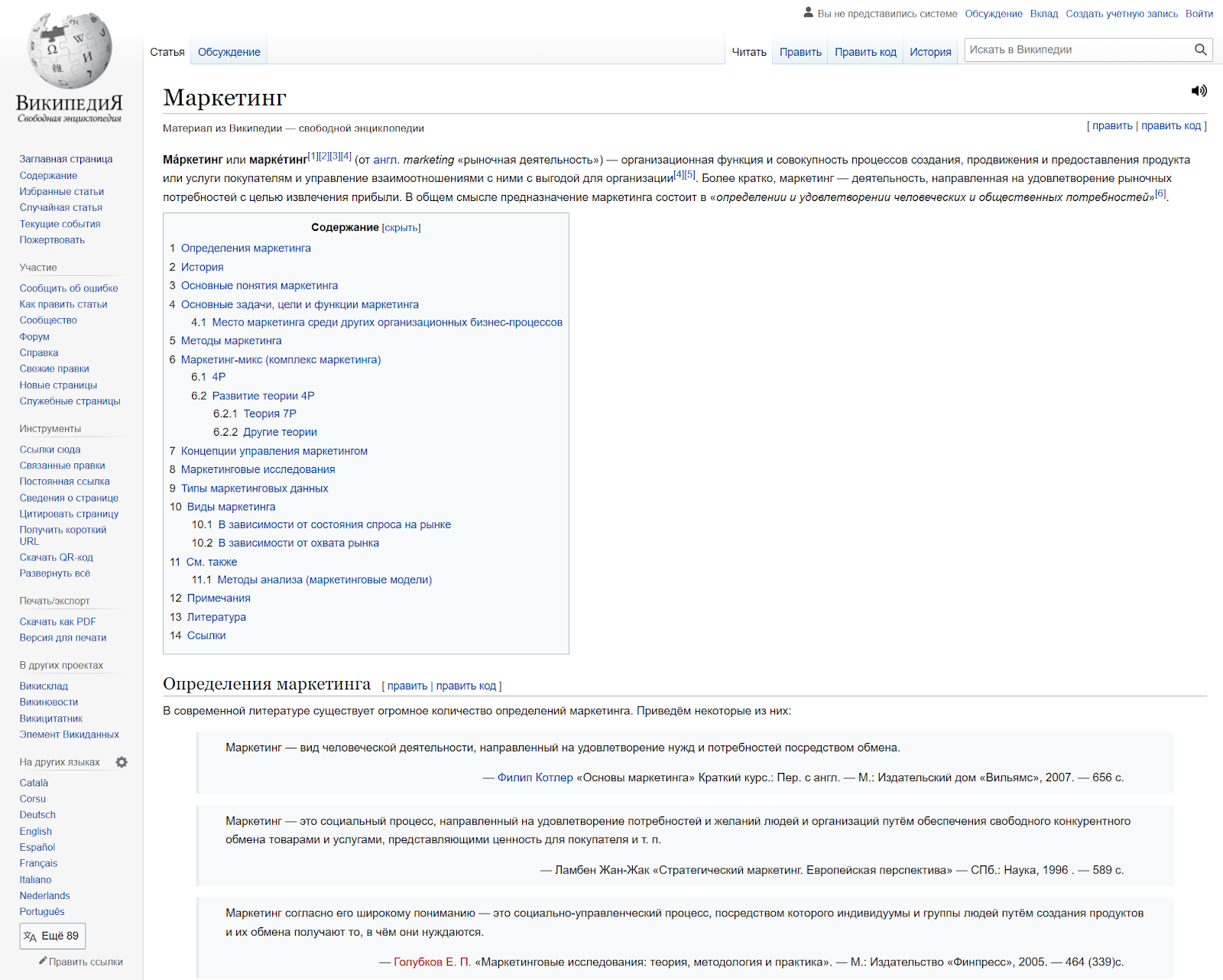
Task: Click Развернуть всё in sidebar
Action: 55,573
